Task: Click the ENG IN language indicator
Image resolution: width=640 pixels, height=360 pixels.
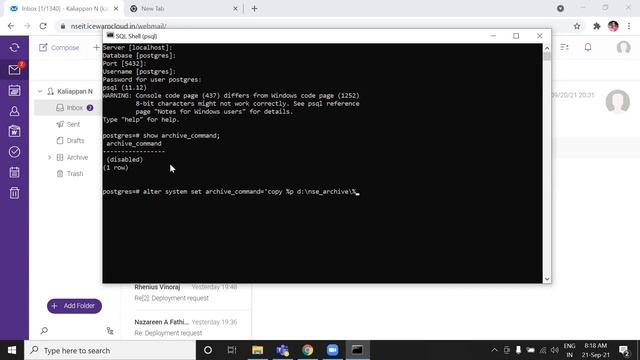Action: pos(569,350)
